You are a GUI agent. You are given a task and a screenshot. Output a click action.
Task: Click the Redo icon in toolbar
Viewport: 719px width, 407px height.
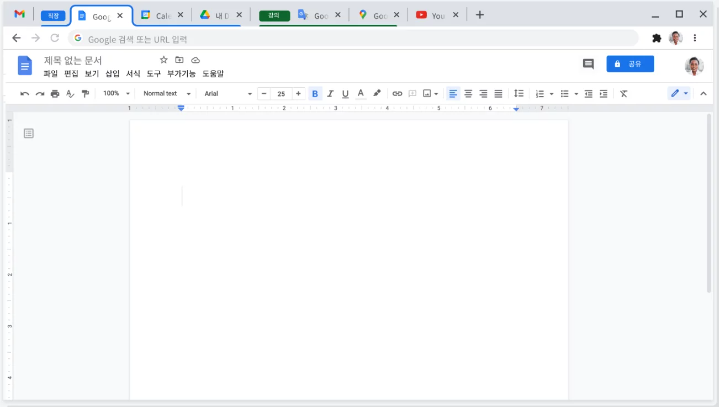[40, 94]
